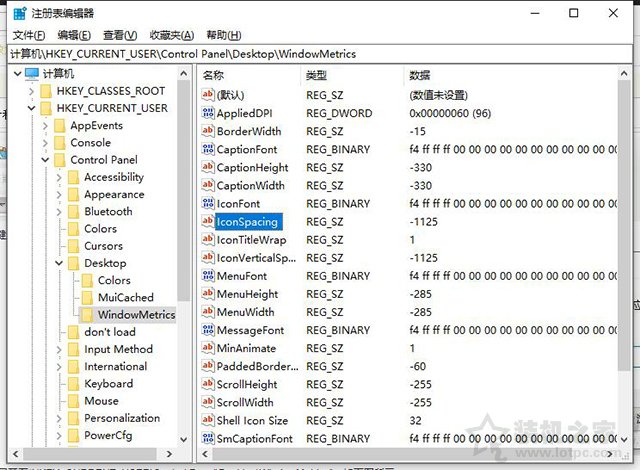Open the 收藏夹(A) menu

(x=171, y=35)
